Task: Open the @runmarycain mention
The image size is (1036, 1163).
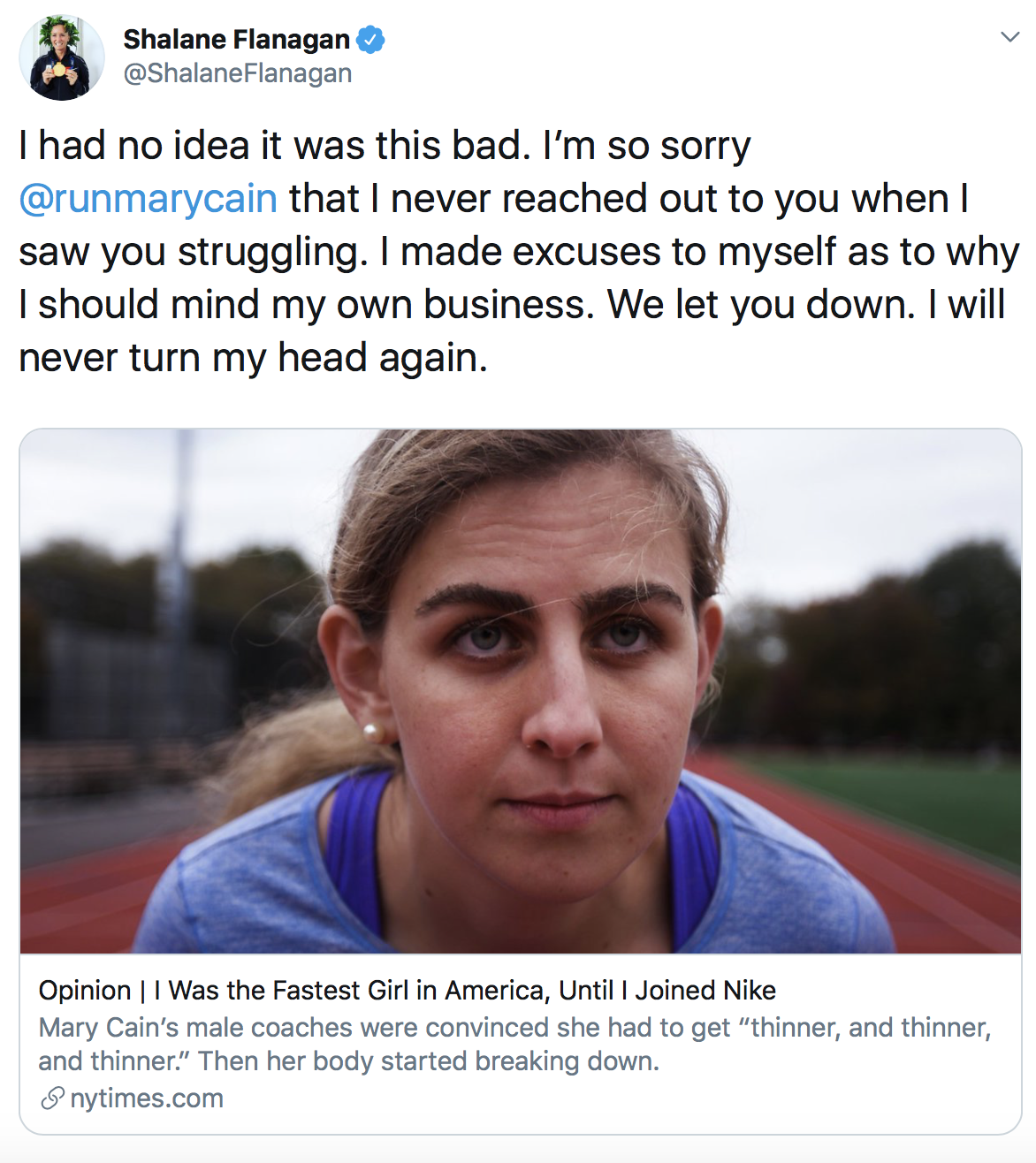Action: pos(149,199)
